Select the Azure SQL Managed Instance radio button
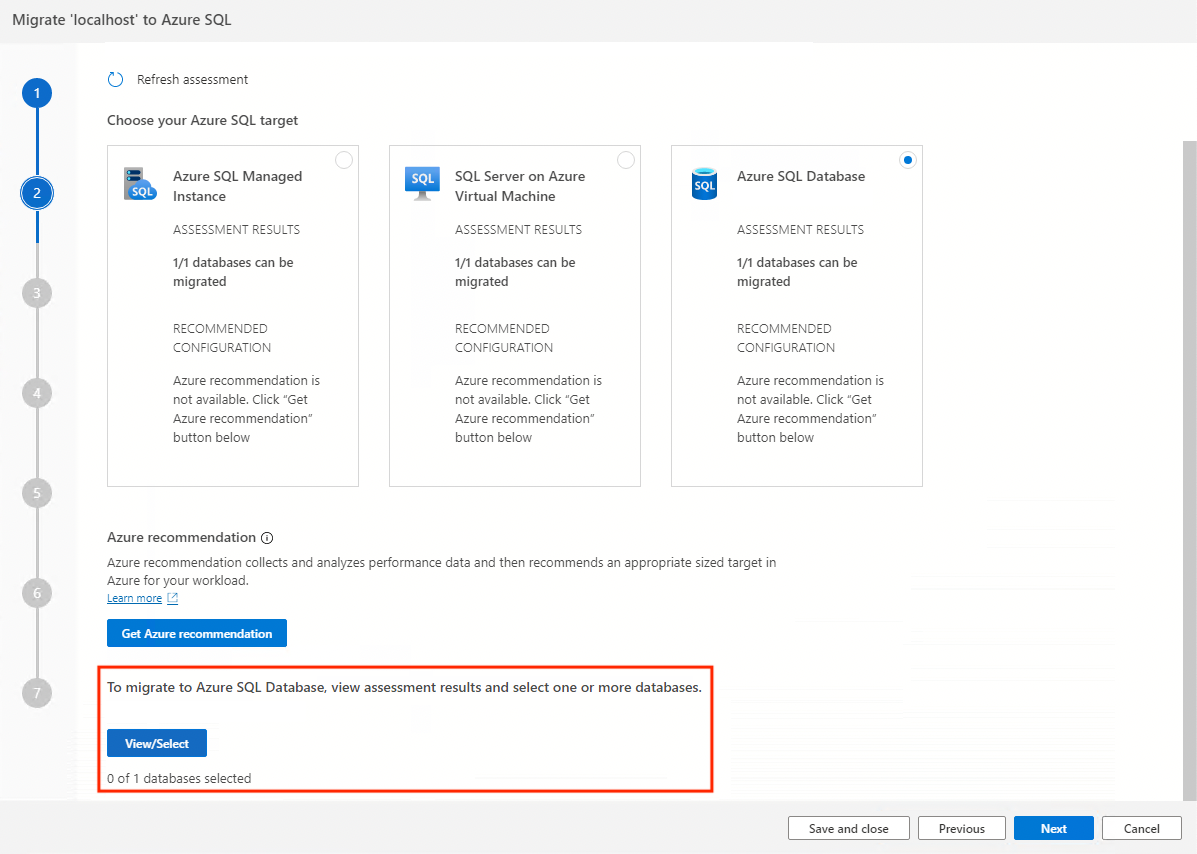1197x854 pixels. pos(344,160)
